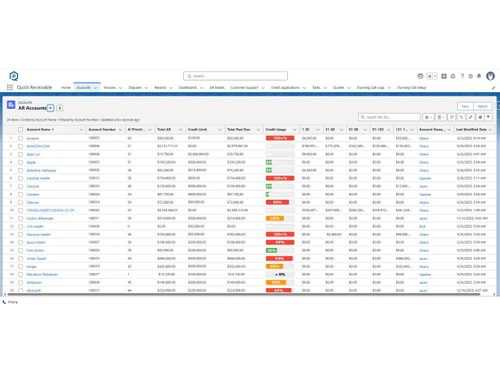Viewport: 500px width, 375px height.
Task: Open the Help question mark icon
Action: [462, 76]
